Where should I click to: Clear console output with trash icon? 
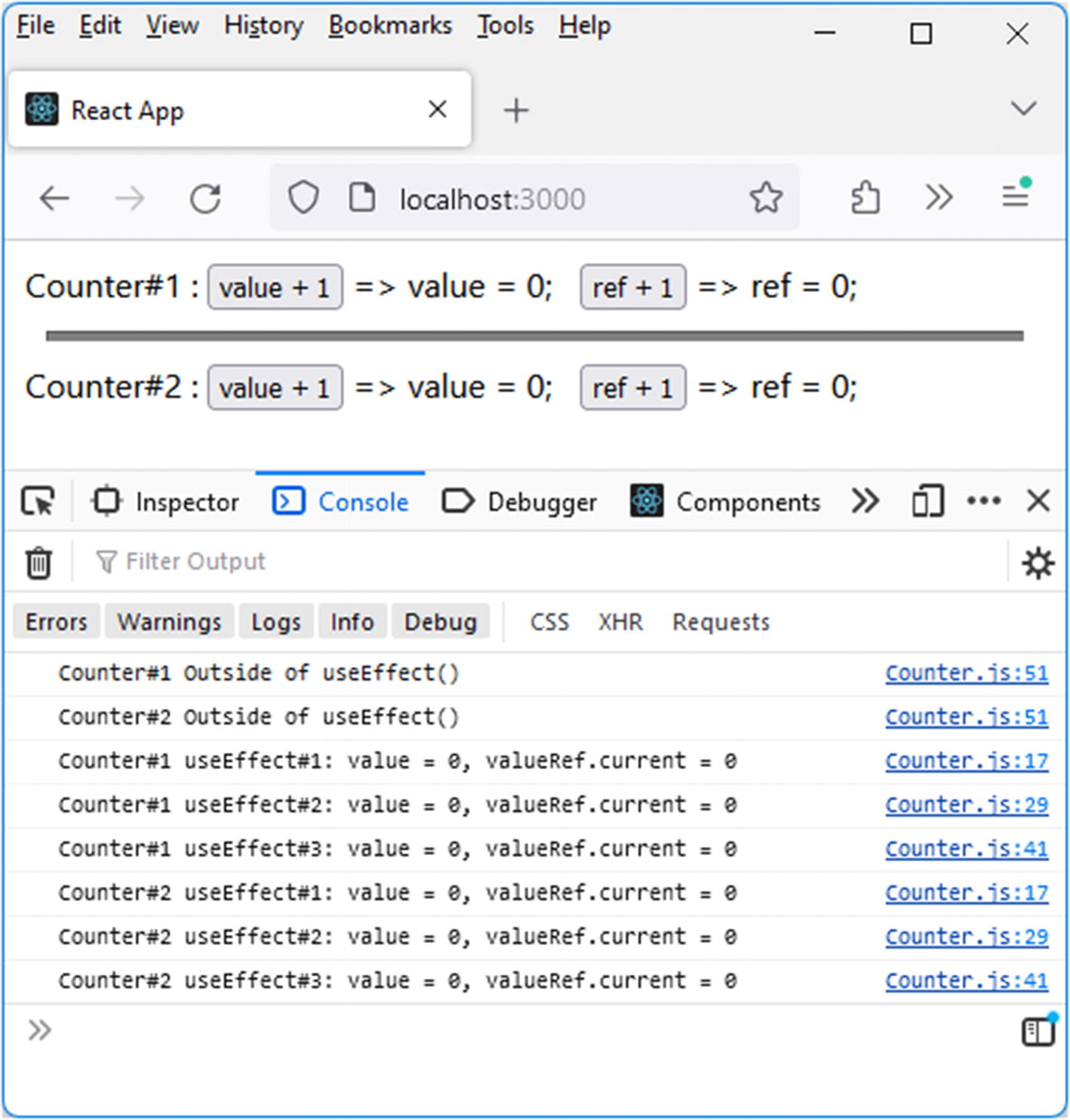coord(38,563)
